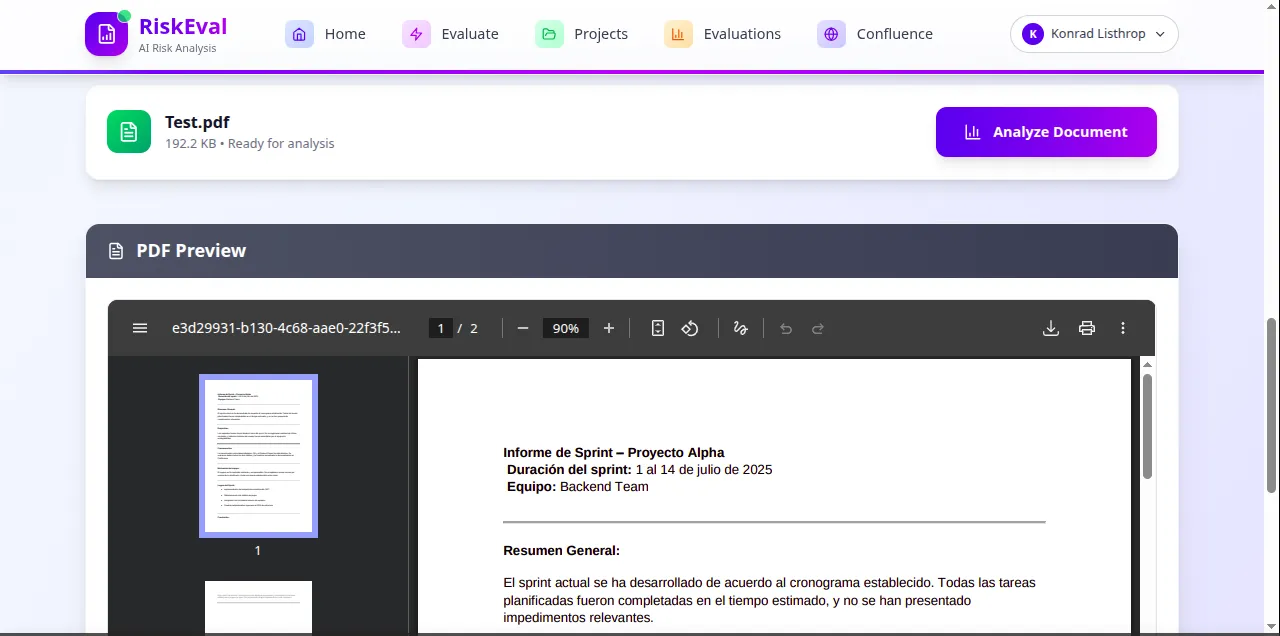The width and height of the screenshot is (1280, 636).
Task: Click the redo icon in the PDF toolbar
Action: 818,328
